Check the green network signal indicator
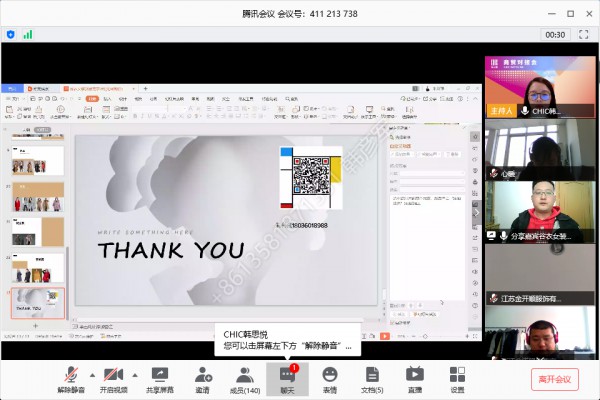600x400 pixels. [x=28, y=34]
